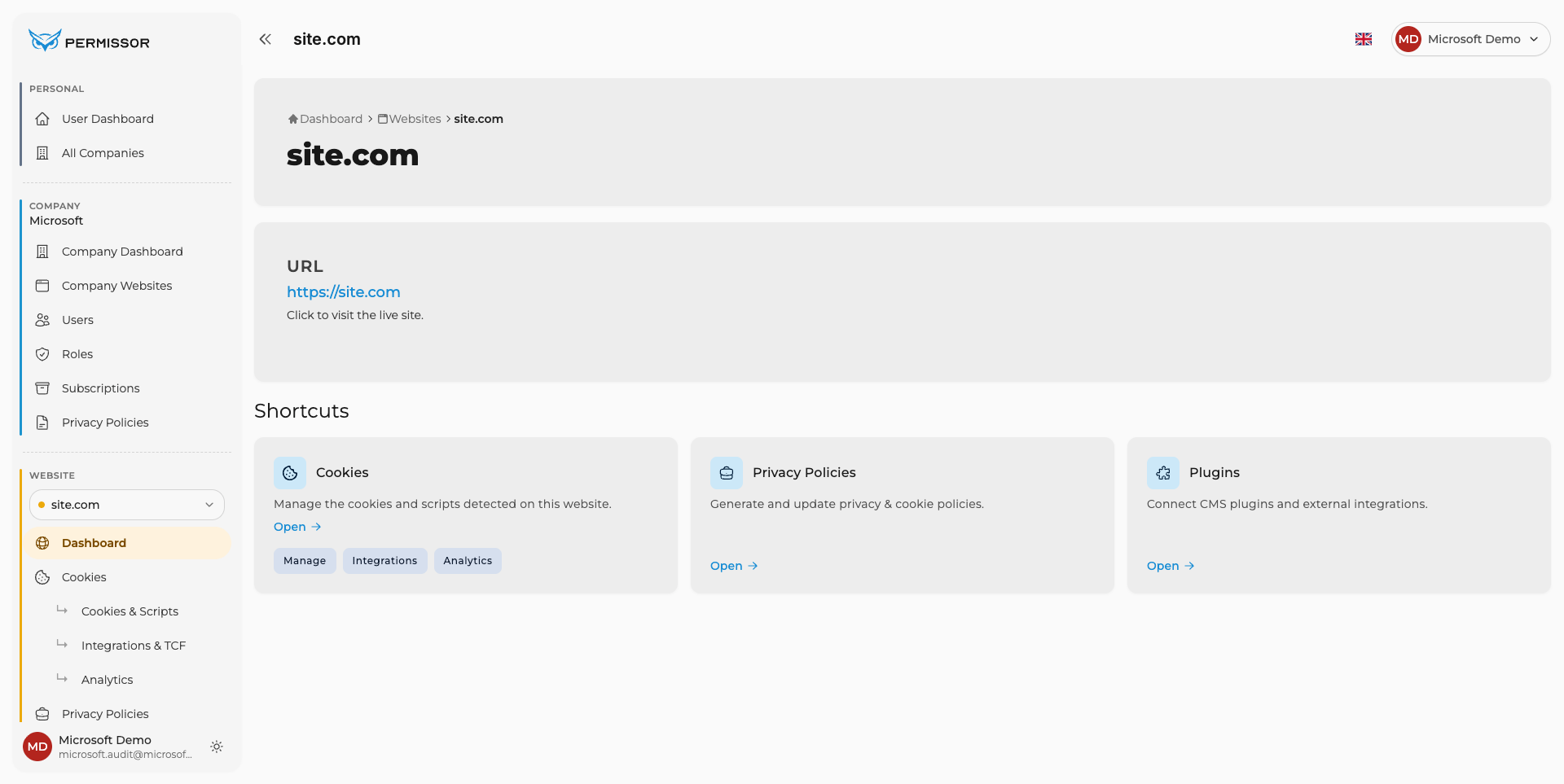Click the Analytics button on Cookies card
This screenshot has height=784, width=1564.
point(468,561)
